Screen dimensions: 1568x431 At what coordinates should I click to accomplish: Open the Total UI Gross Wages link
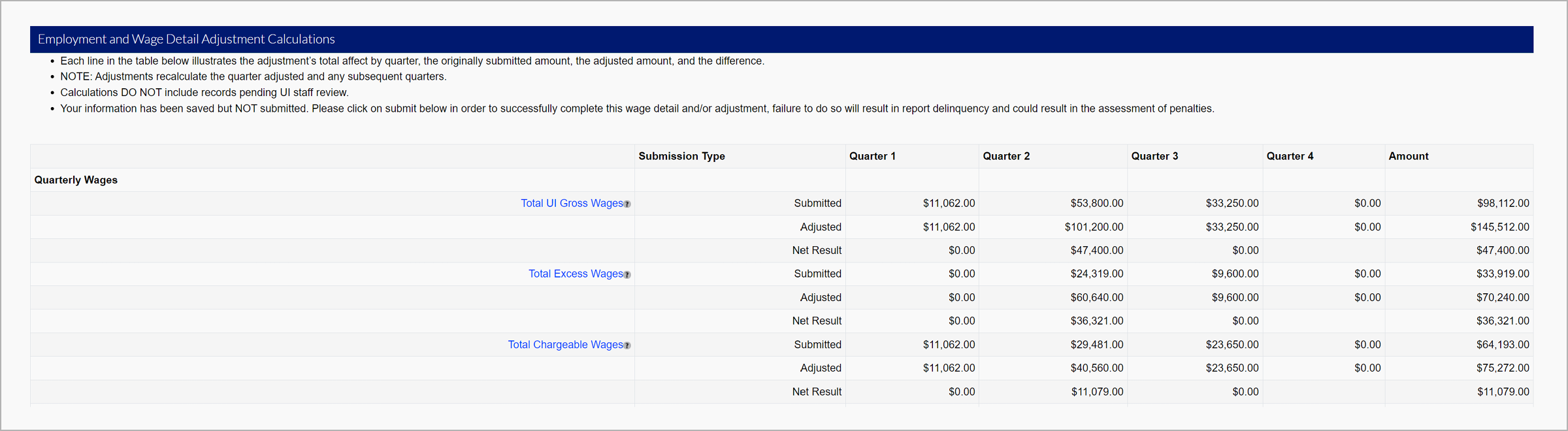[x=571, y=203]
